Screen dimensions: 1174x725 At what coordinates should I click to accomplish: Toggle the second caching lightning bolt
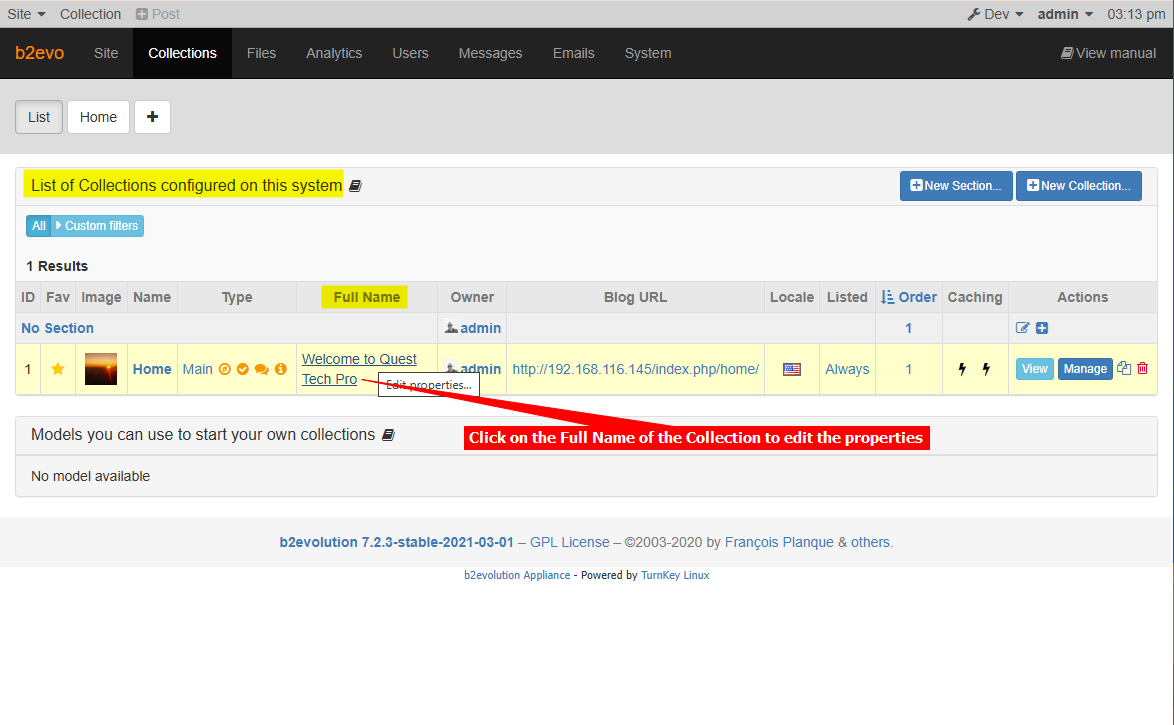coord(986,369)
